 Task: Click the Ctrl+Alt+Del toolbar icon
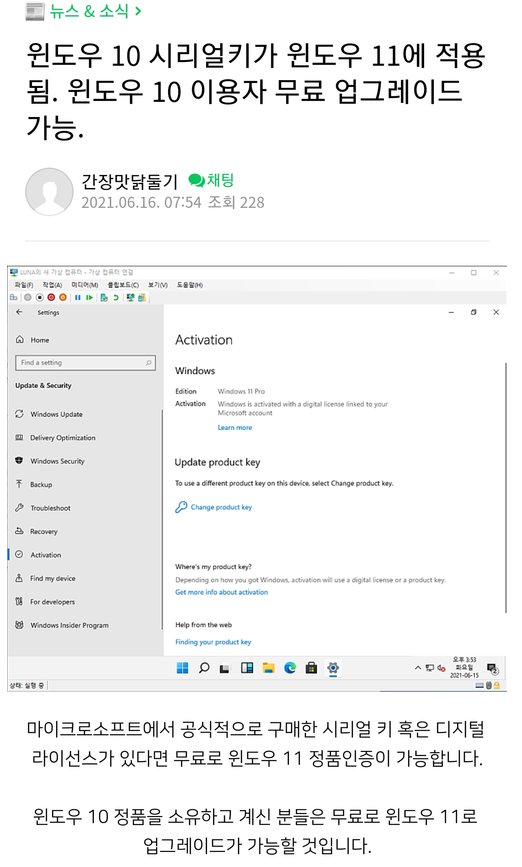[x=14, y=297]
